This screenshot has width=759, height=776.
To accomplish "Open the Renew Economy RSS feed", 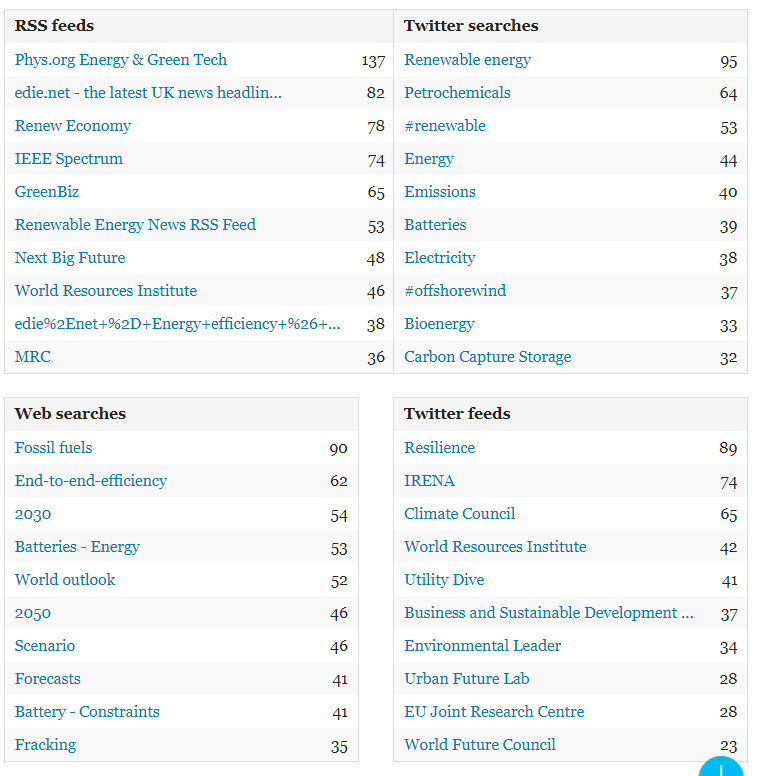I will pyautogui.click(x=73, y=126).
